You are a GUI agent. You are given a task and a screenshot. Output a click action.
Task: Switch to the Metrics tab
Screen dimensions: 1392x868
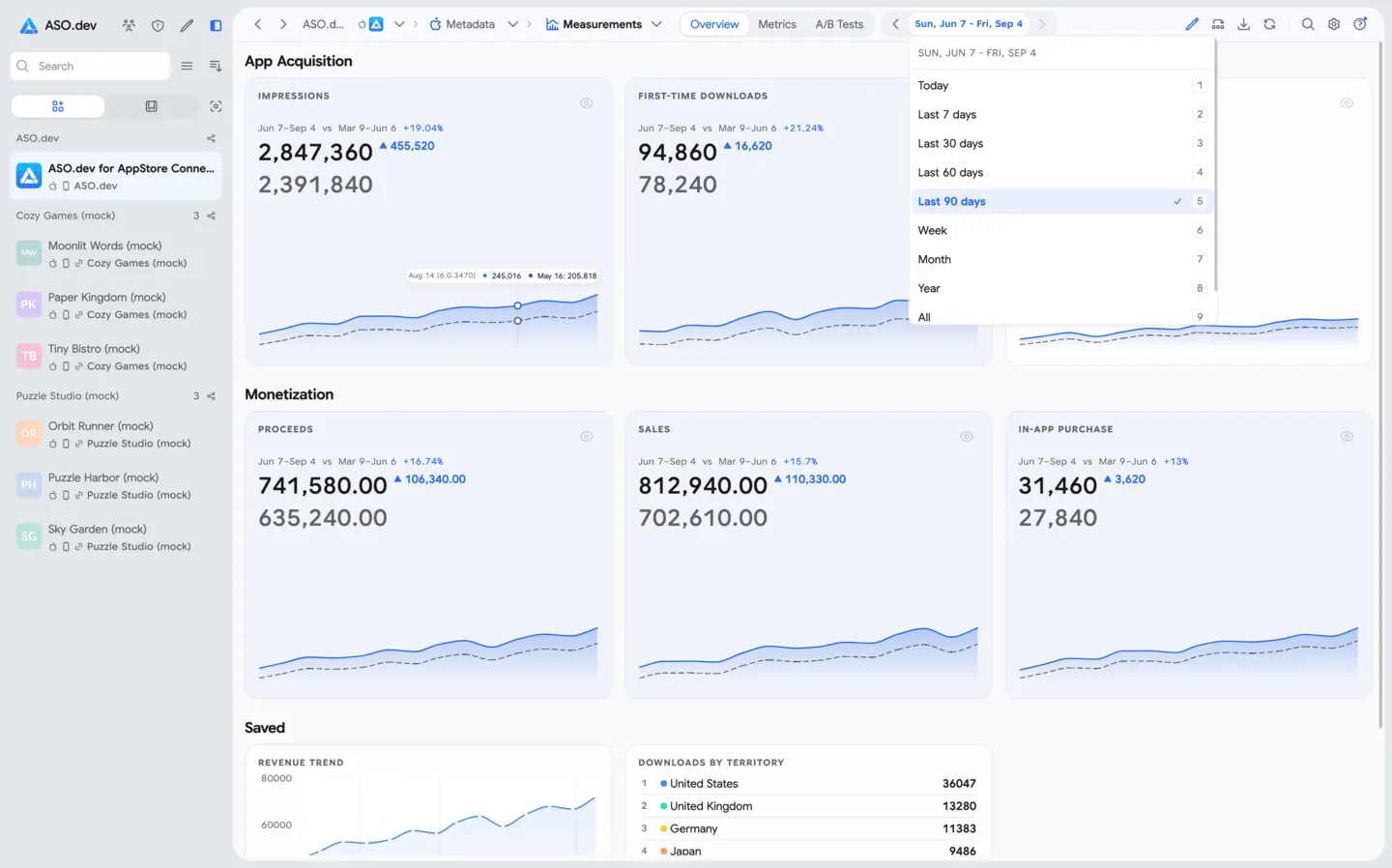click(777, 24)
